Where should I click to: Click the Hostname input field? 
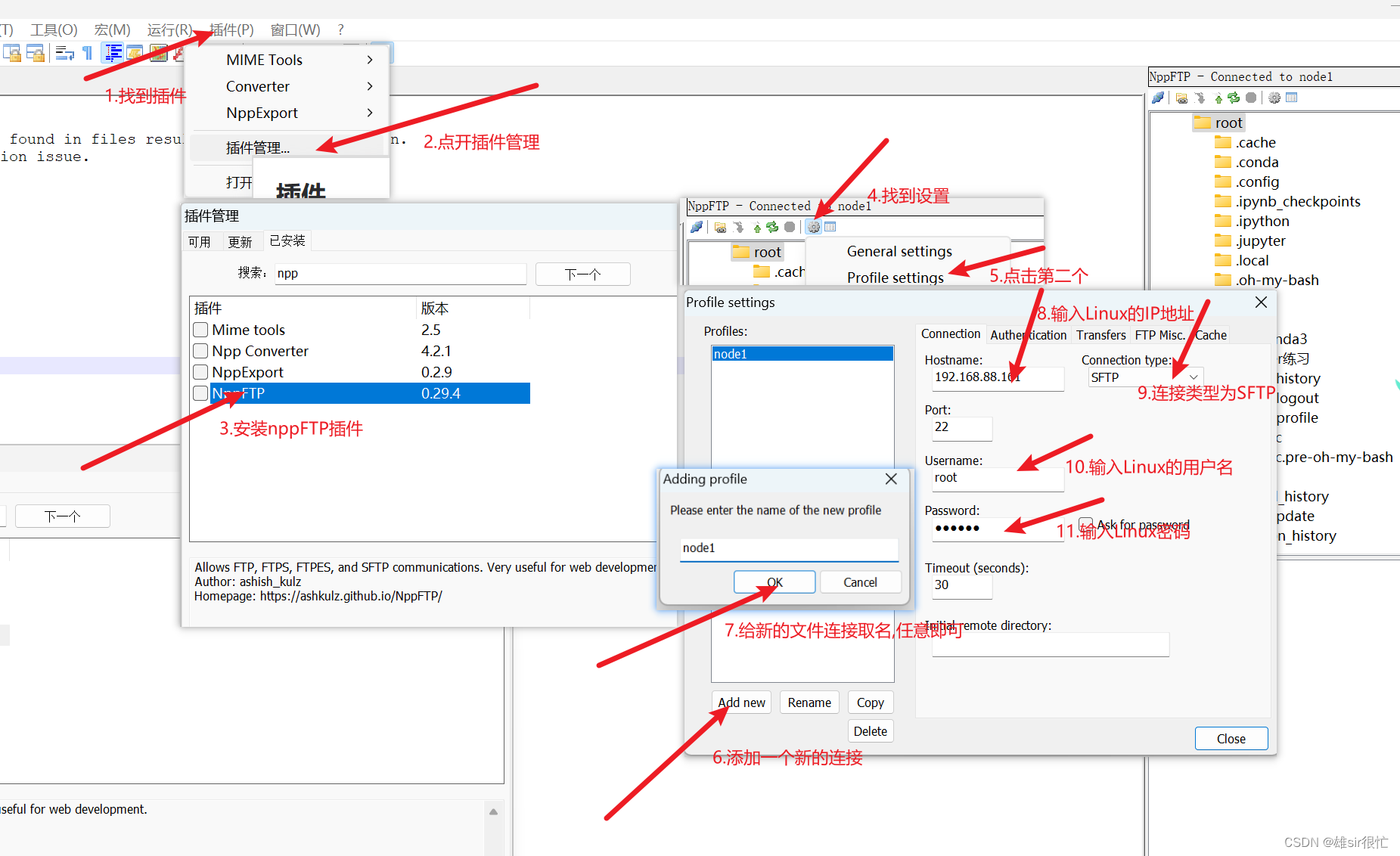998,378
